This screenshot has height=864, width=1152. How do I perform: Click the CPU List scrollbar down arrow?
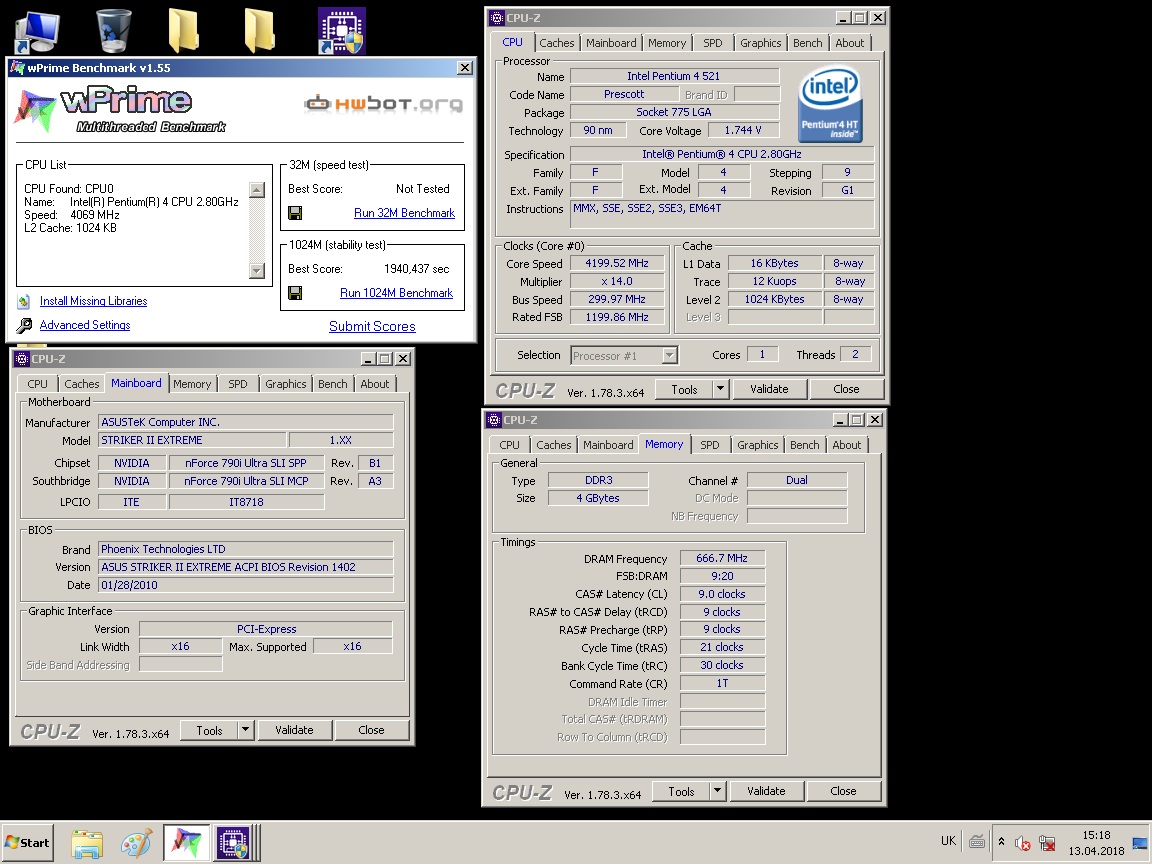tap(256, 270)
